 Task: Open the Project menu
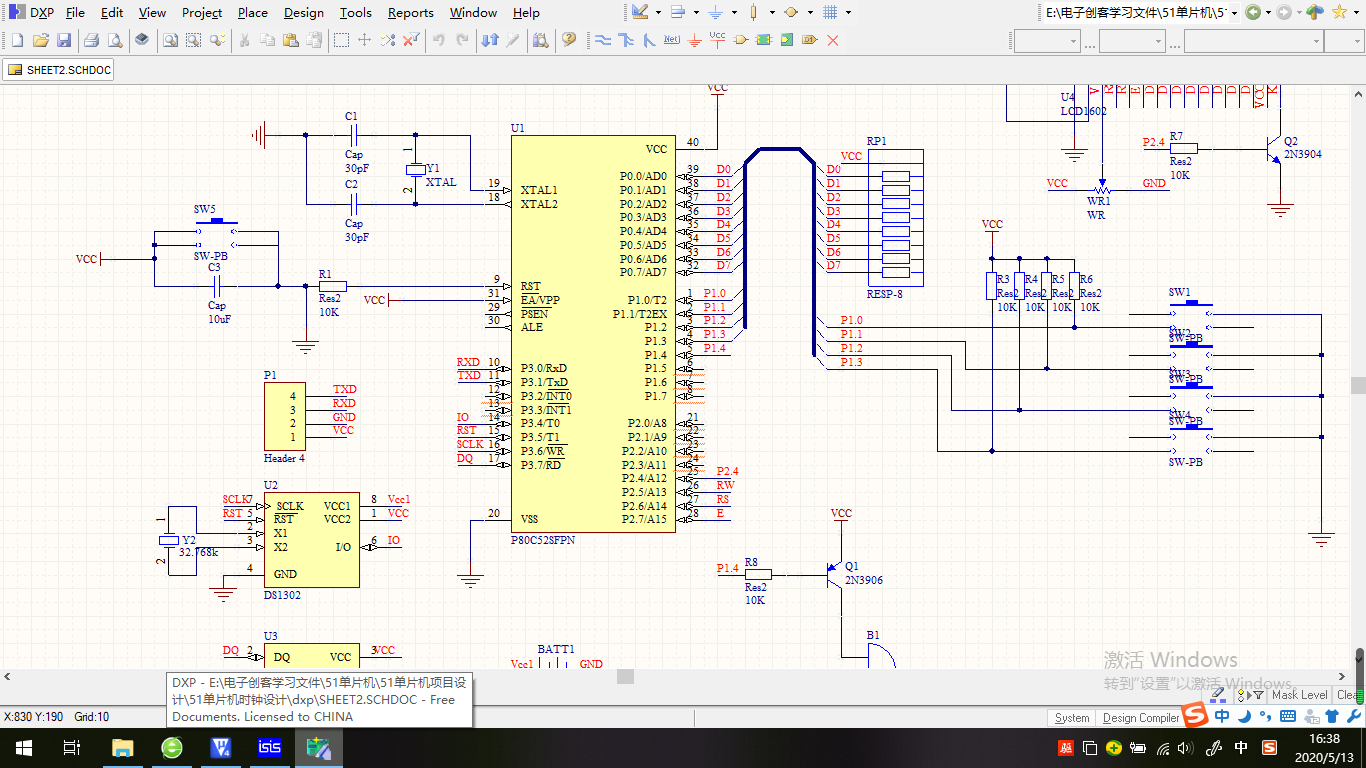pos(202,13)
